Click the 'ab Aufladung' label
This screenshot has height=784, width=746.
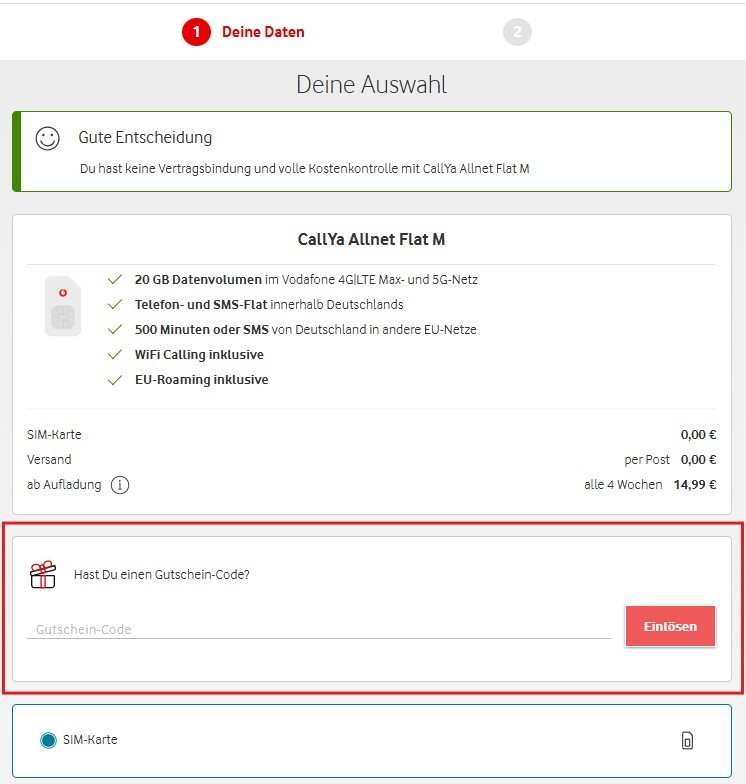[64, 484]
